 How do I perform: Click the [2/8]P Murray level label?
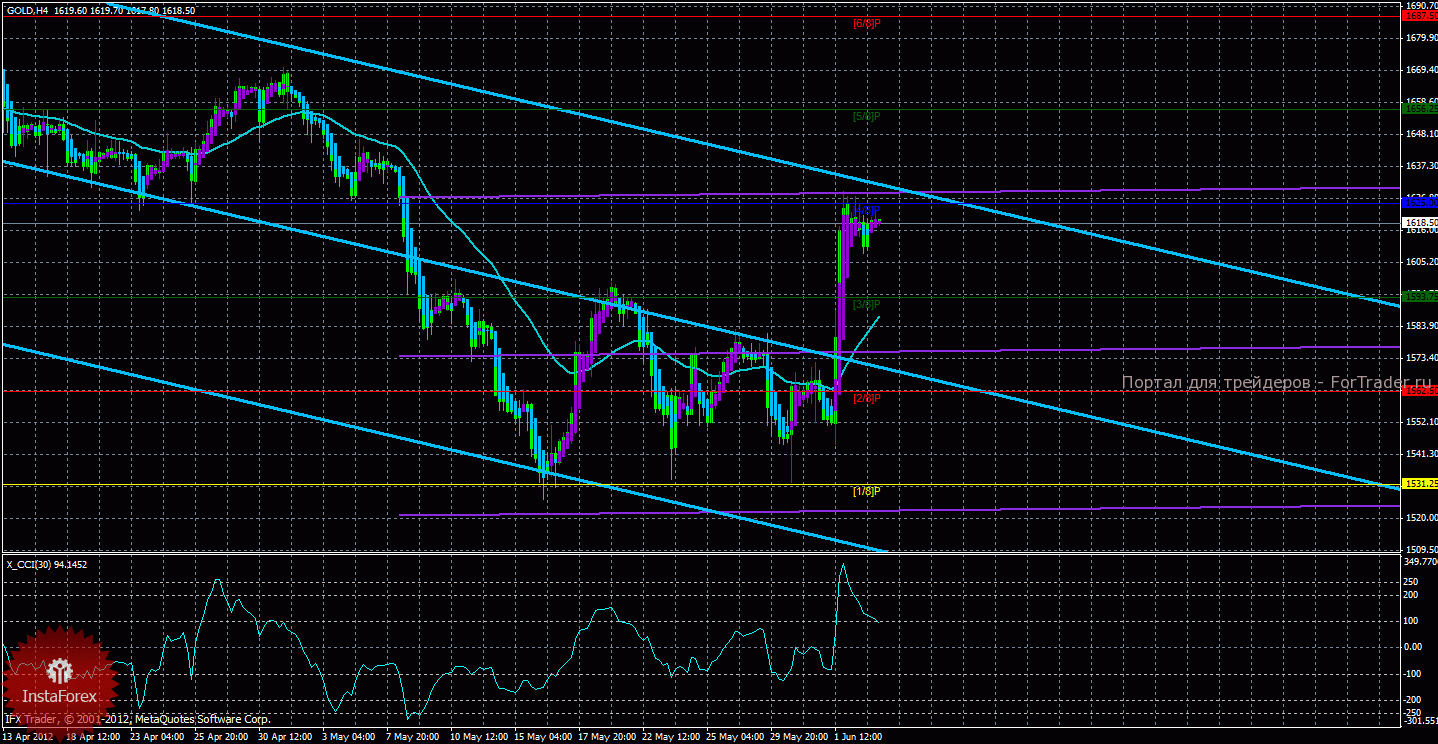(866, 397)
